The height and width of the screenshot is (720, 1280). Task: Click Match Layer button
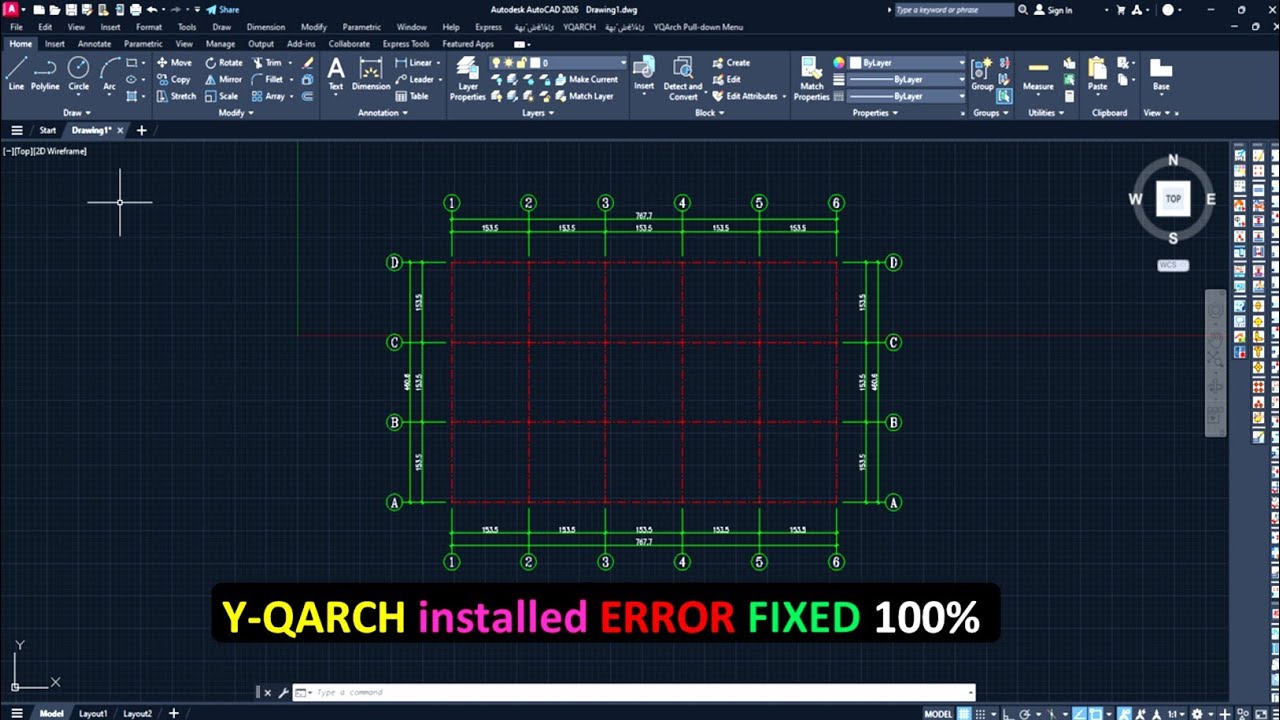tap(584, 96)
